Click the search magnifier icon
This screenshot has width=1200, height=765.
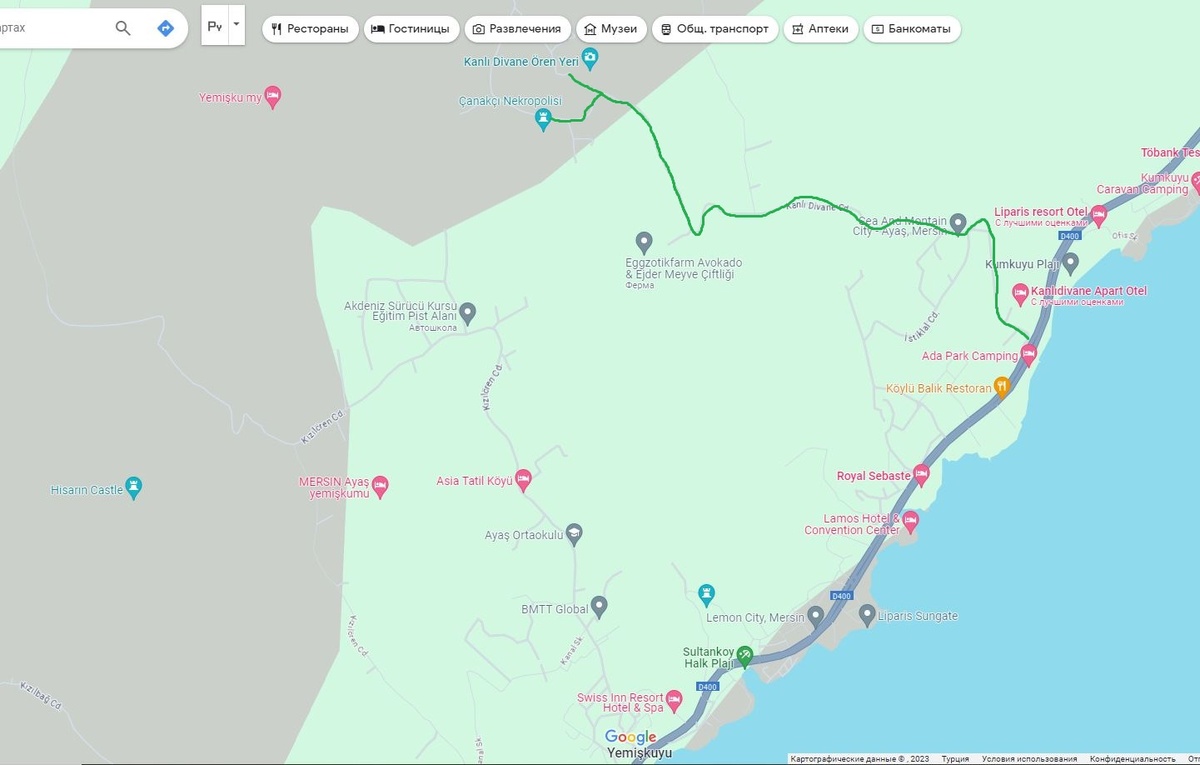123,28
